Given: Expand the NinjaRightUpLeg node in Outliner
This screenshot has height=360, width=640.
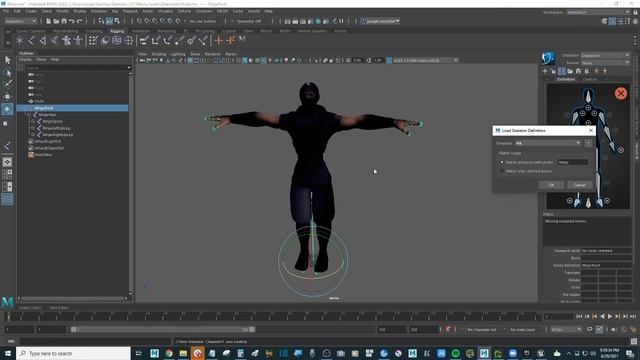Looking at the screenshot, I should point(33,134).
